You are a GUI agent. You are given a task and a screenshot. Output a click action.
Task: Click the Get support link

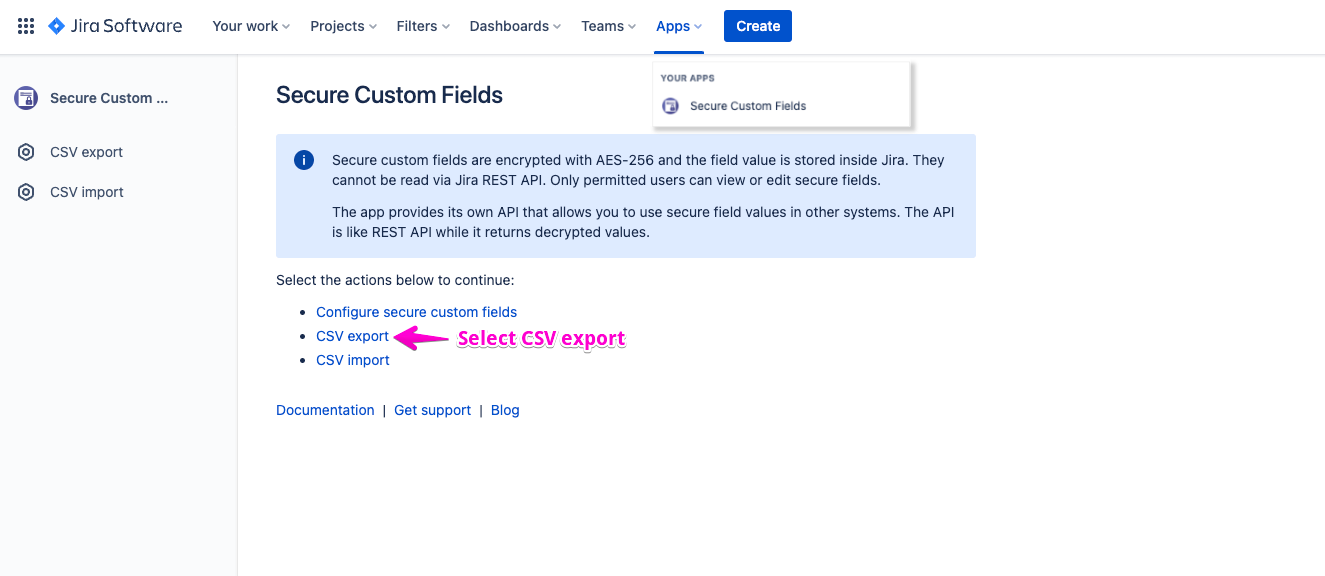(432, 410)
